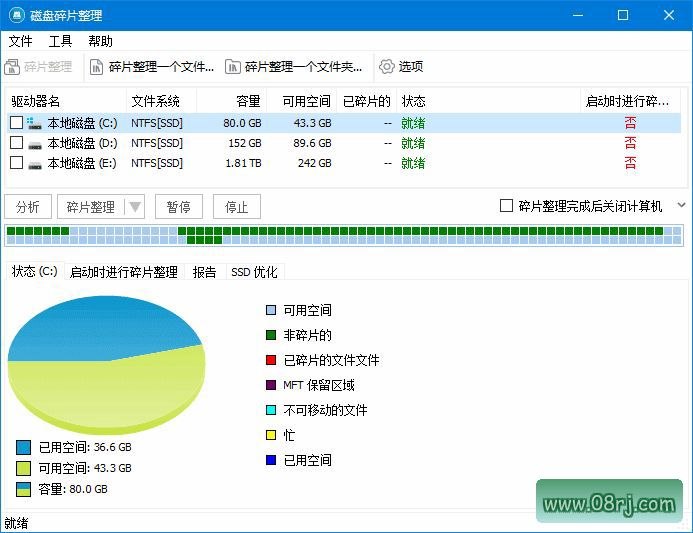The height and width of the screenshot is (533, 693).
Task: Click the purple MFT 保留区域 swatch
Action: (x=271, y=385)
